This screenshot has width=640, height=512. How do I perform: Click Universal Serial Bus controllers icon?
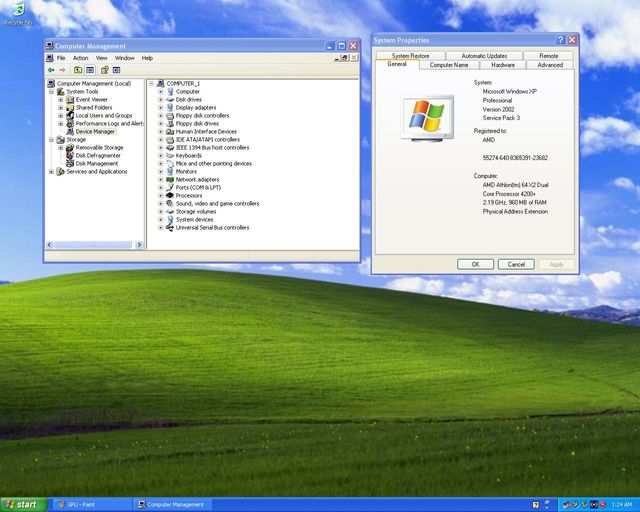pos(170,228)
